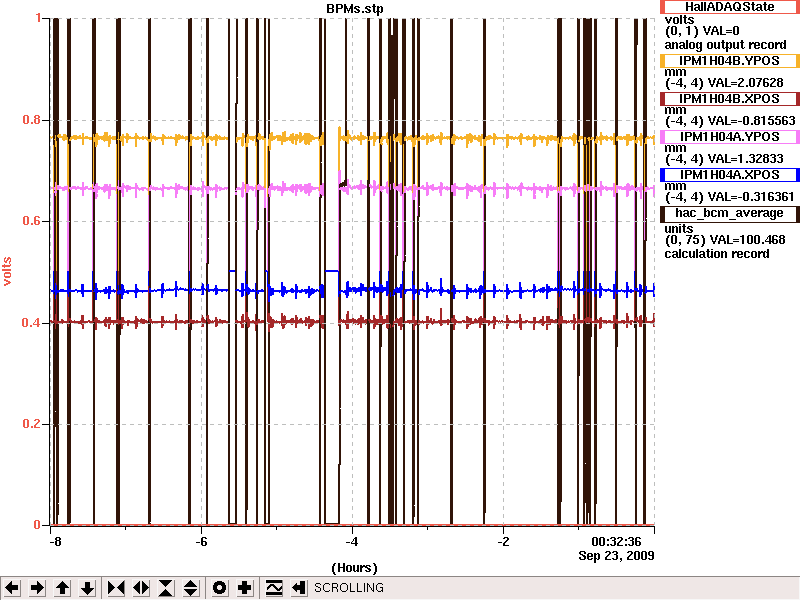Click the 0.8 y-axis tick label
Screen dimensions: 800x600
click(32, 120)
